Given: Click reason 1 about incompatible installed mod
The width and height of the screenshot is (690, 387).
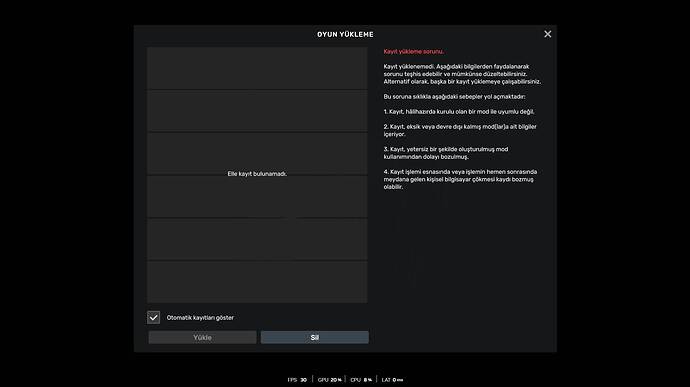Looking at the screenshot, I should (459, 112).
